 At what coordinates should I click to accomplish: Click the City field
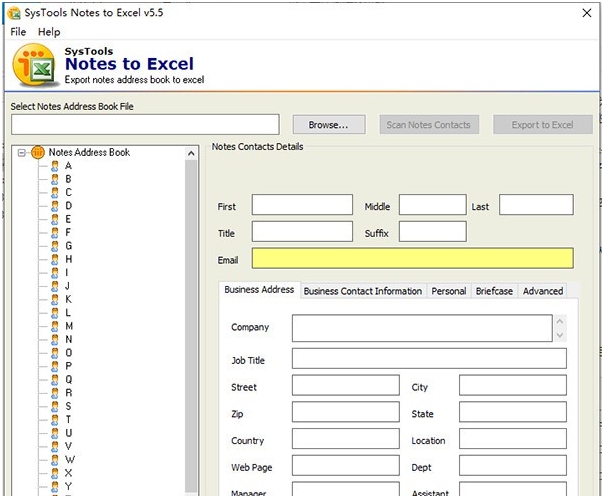point(513,385)
